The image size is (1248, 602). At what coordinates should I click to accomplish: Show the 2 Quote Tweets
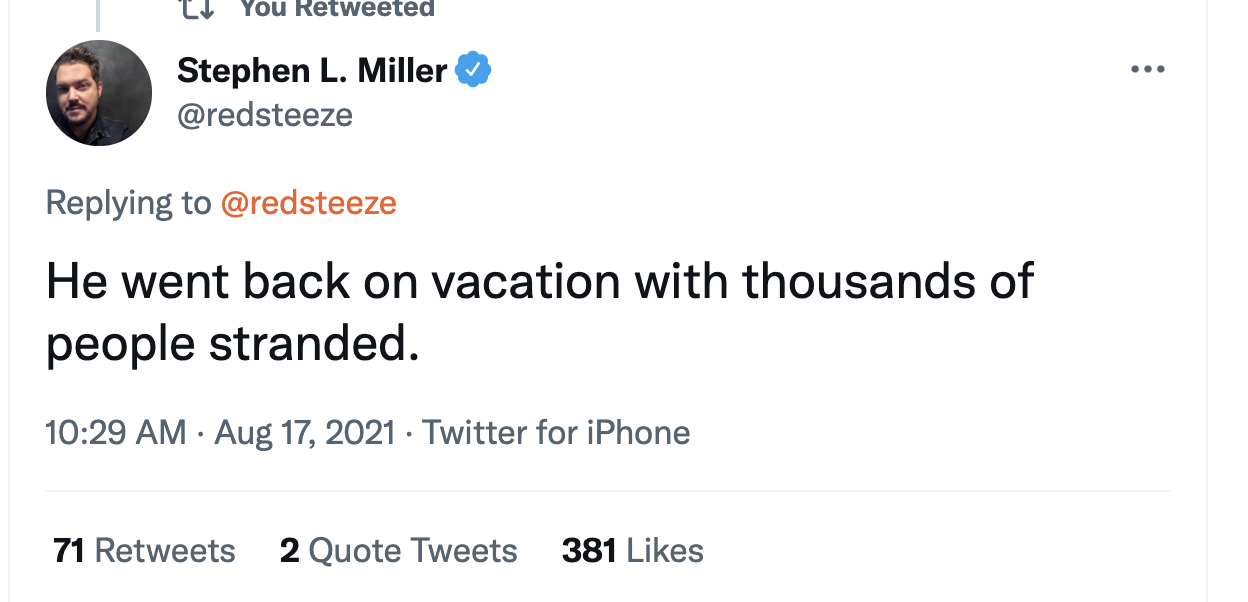pos(398,551)
